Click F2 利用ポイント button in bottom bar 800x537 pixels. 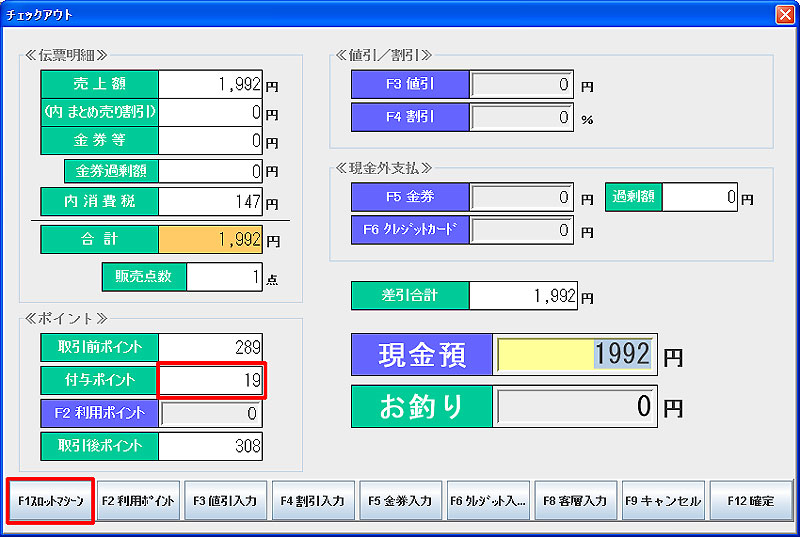[x=140, y=500]
